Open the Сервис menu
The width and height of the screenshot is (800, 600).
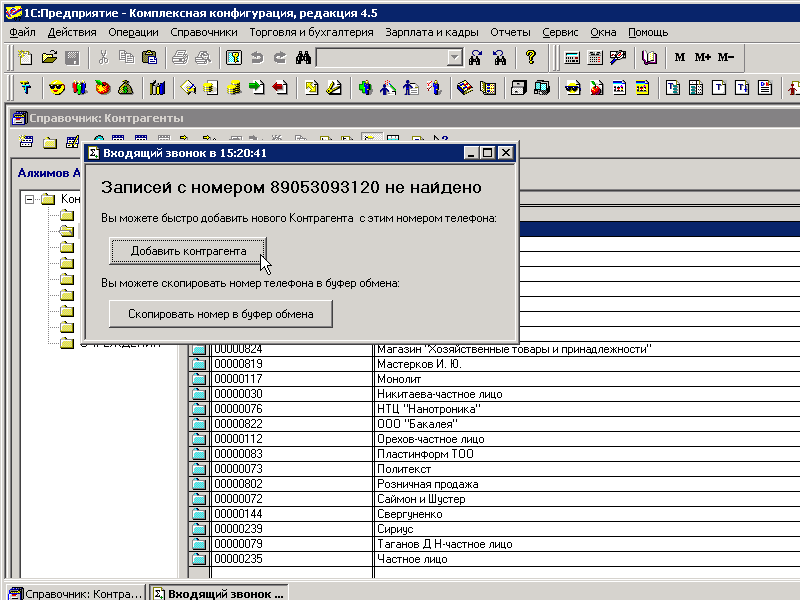pos(560,32)
